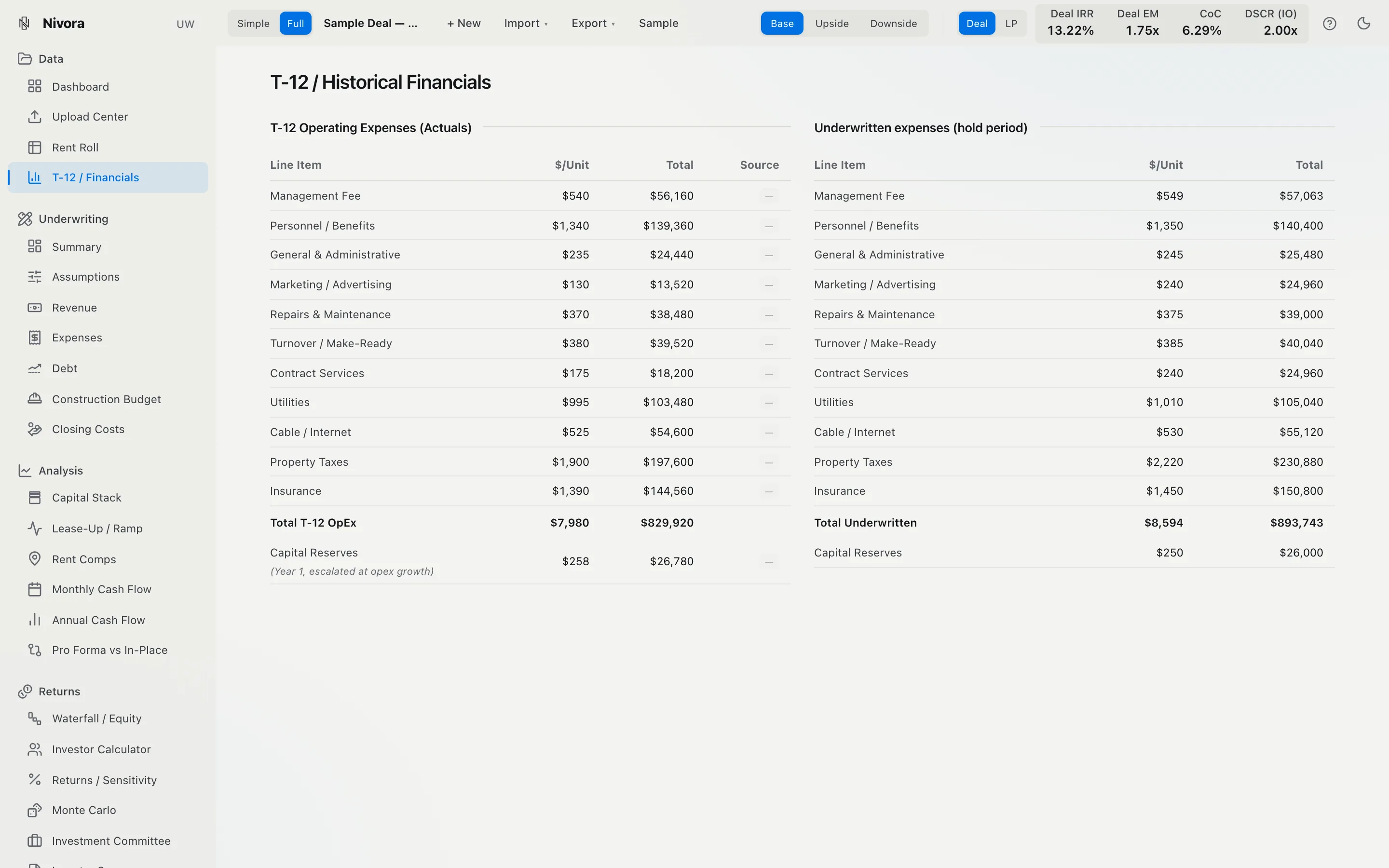Go to the Summary page

click(108, 247)
